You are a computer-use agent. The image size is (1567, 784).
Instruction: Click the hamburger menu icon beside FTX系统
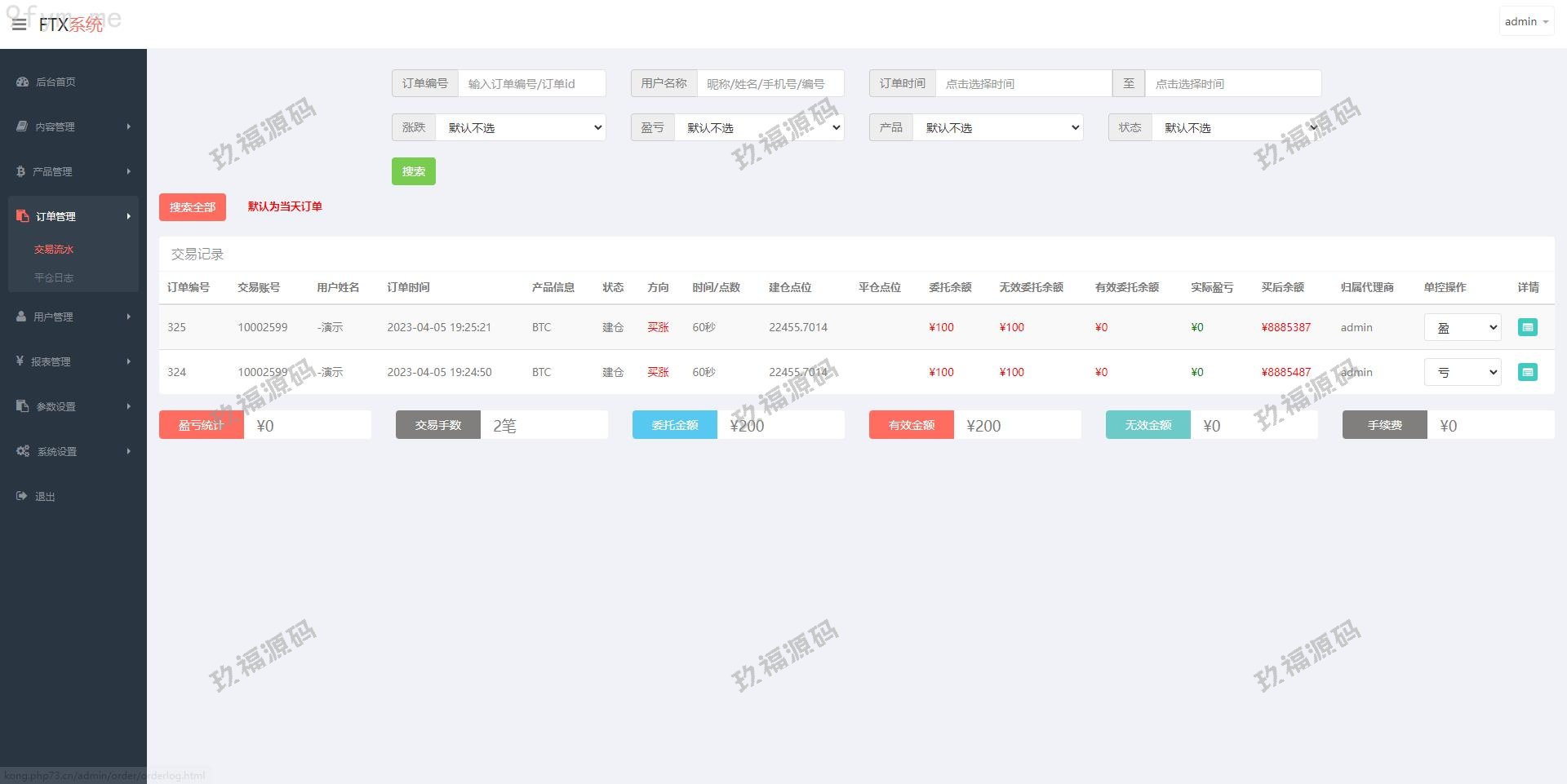point(19,24)
